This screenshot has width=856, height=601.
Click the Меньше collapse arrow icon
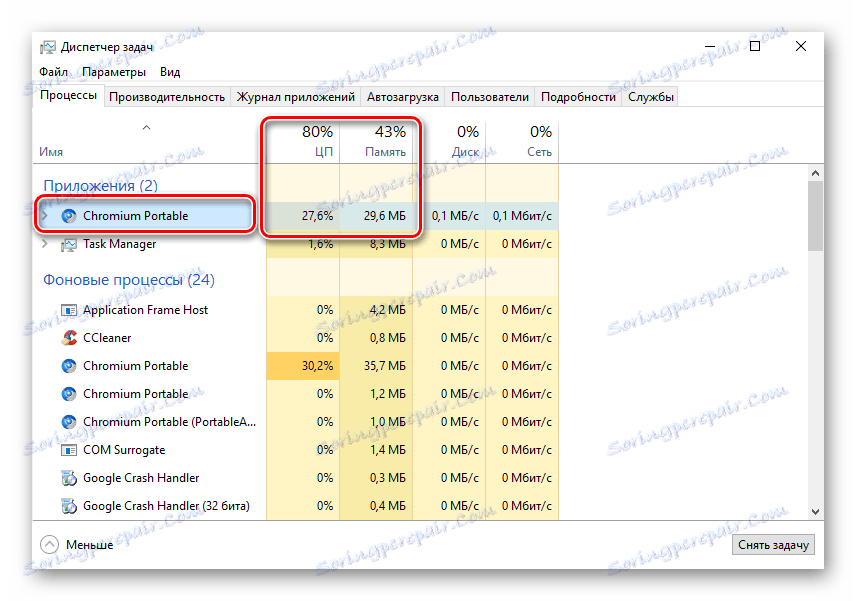[49, 544]
